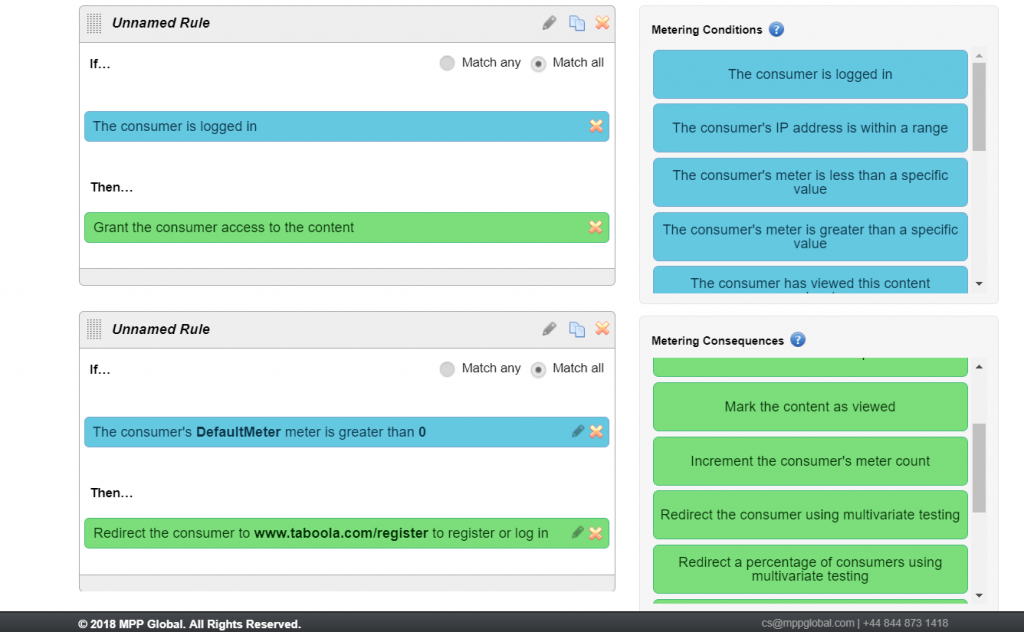Remove 'Grant the consumer access' consequence
Screen dimensions: 1024x632
tap(596, 228)
